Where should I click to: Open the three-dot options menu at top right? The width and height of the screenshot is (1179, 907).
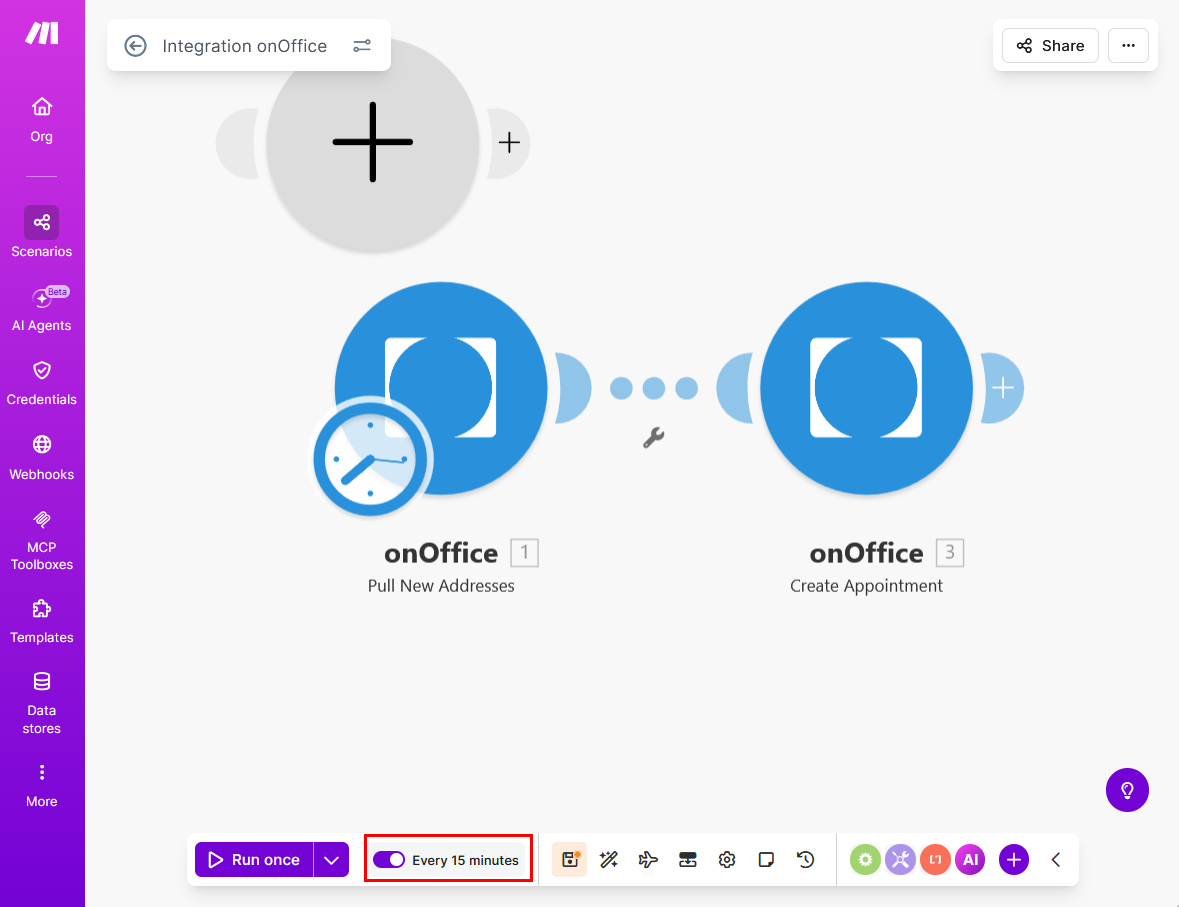click(1128, 46)
